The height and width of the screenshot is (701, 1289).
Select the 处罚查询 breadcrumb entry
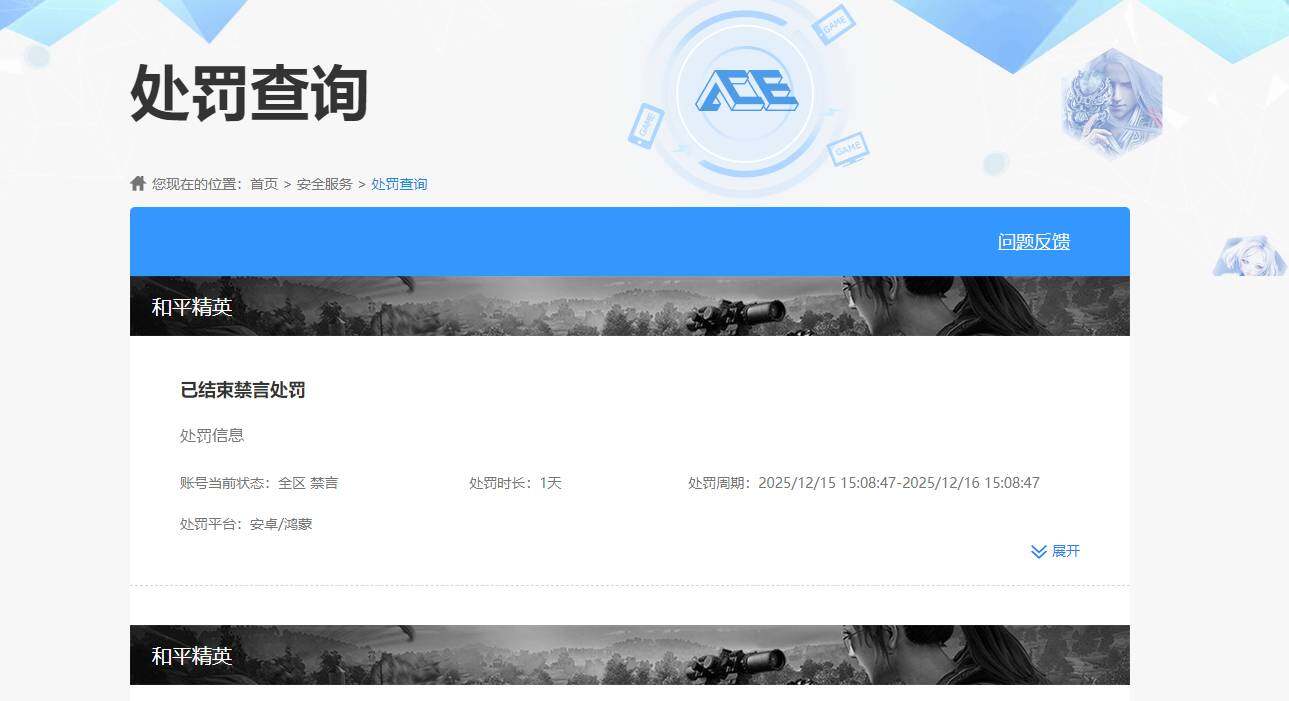399,184
